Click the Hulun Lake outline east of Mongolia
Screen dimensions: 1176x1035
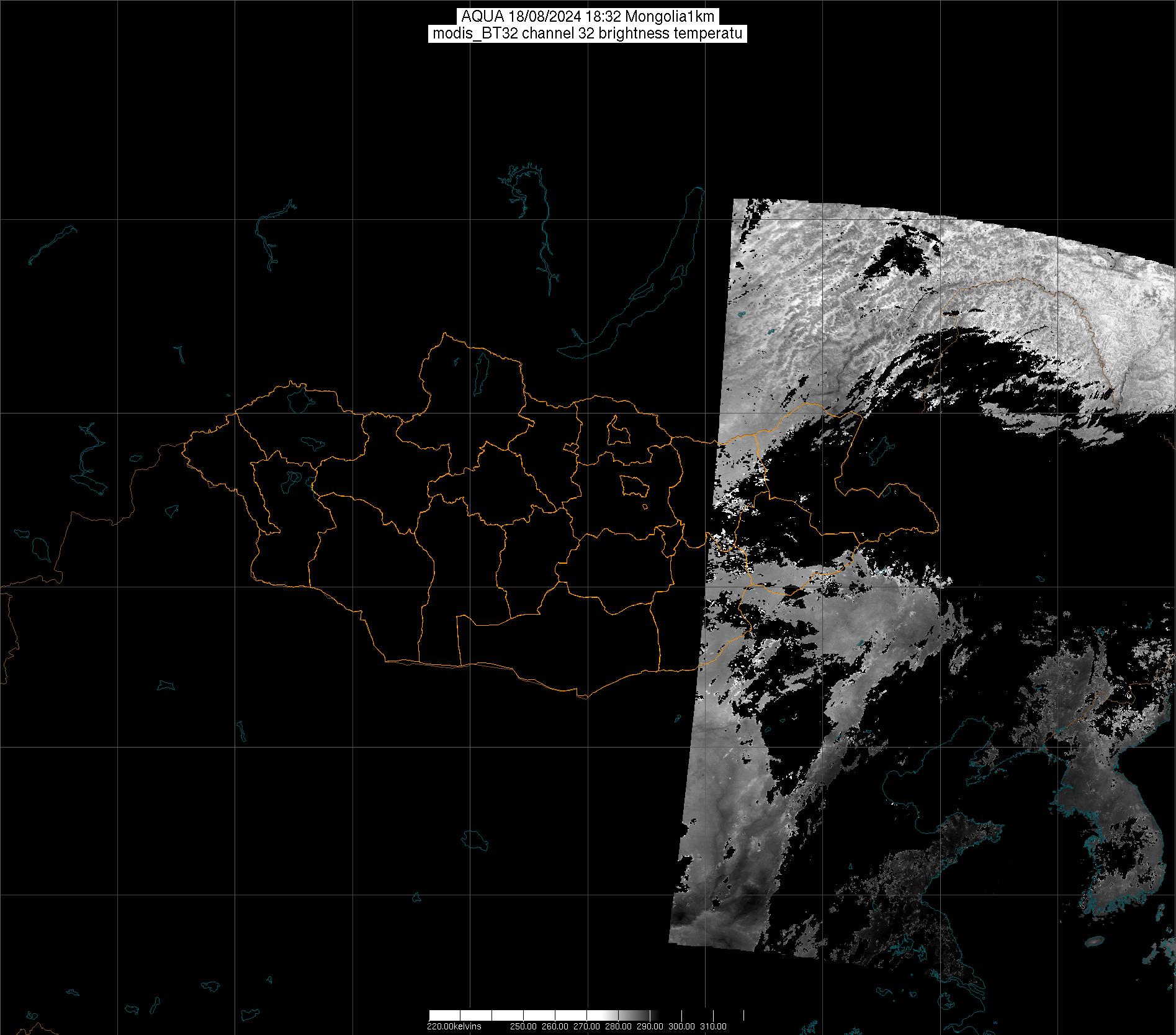click(879, 449)
